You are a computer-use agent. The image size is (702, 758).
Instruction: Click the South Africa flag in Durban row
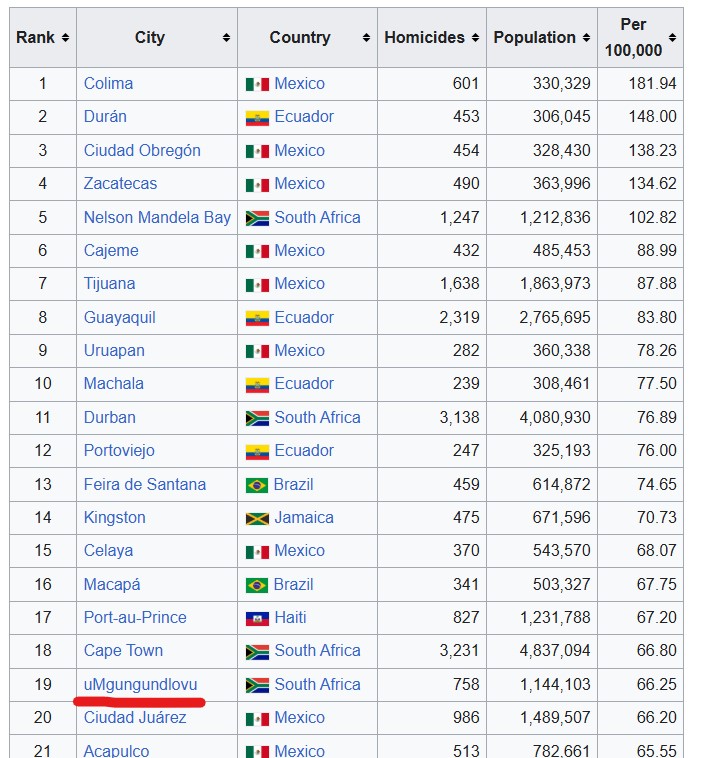(x=257, y=418)
